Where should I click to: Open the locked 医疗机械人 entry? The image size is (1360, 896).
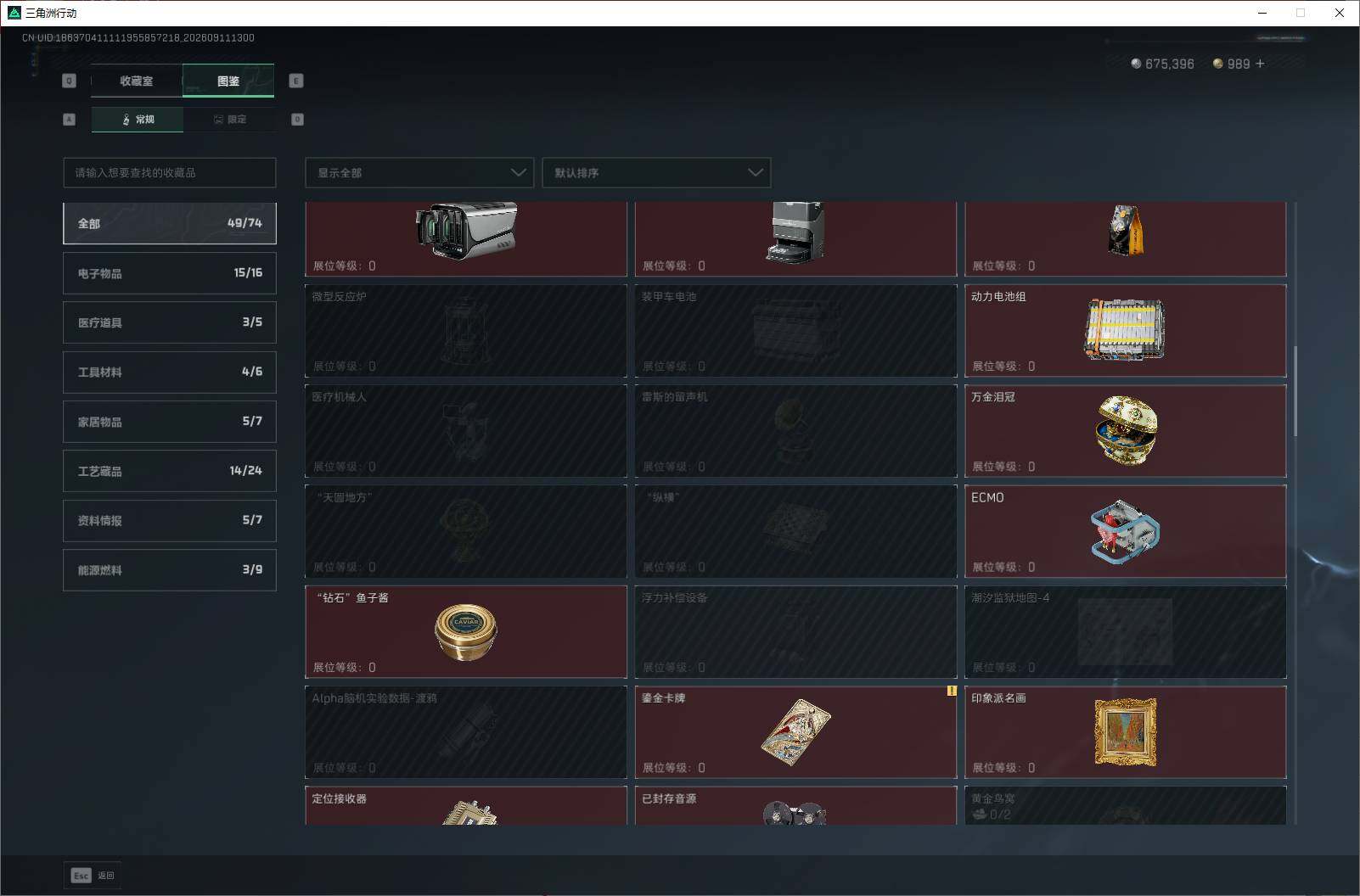[466, 430]
